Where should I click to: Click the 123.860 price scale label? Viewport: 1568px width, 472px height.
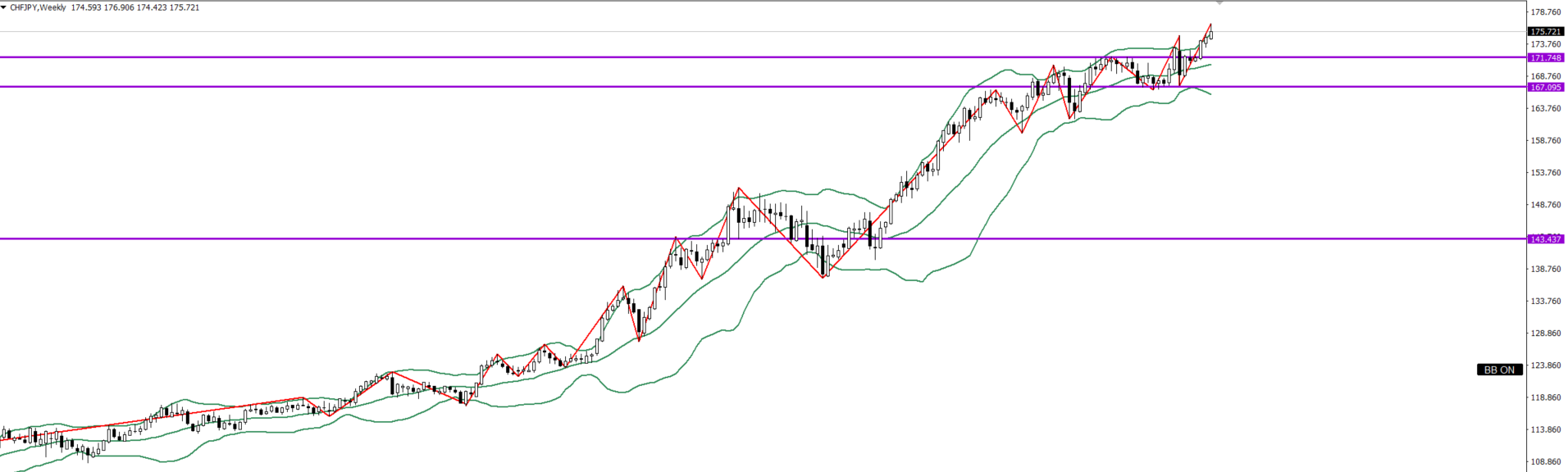[1545, 365]
